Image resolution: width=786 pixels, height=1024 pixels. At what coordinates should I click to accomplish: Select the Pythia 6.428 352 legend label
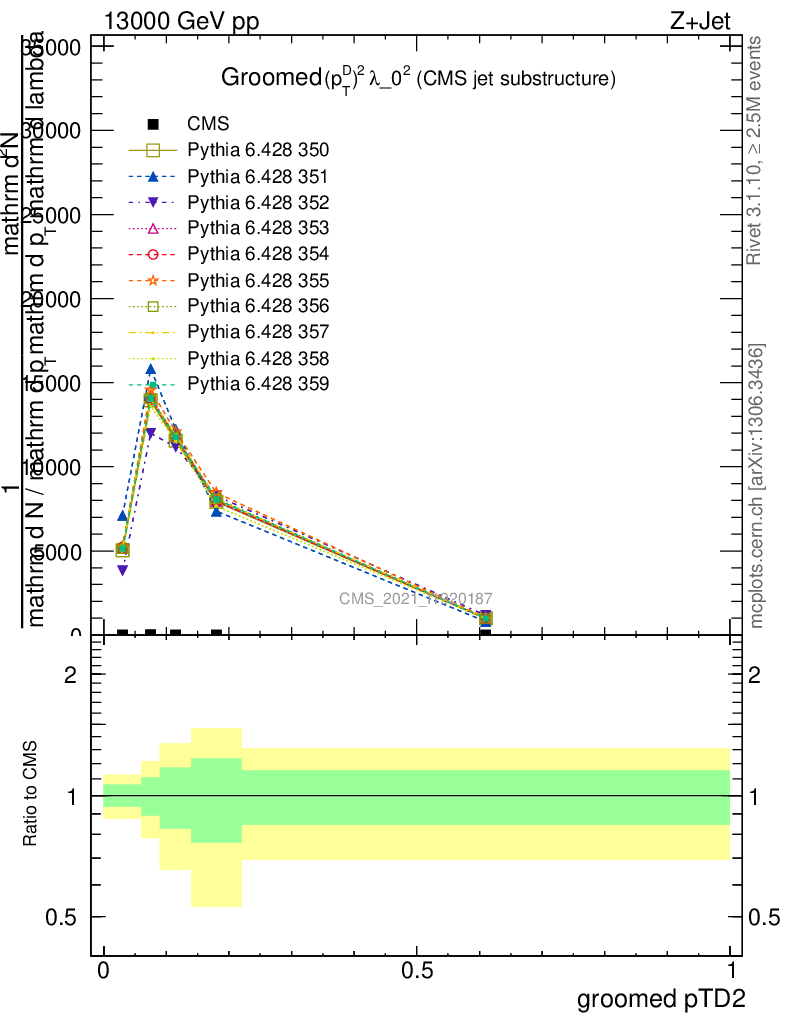[258, 202]
